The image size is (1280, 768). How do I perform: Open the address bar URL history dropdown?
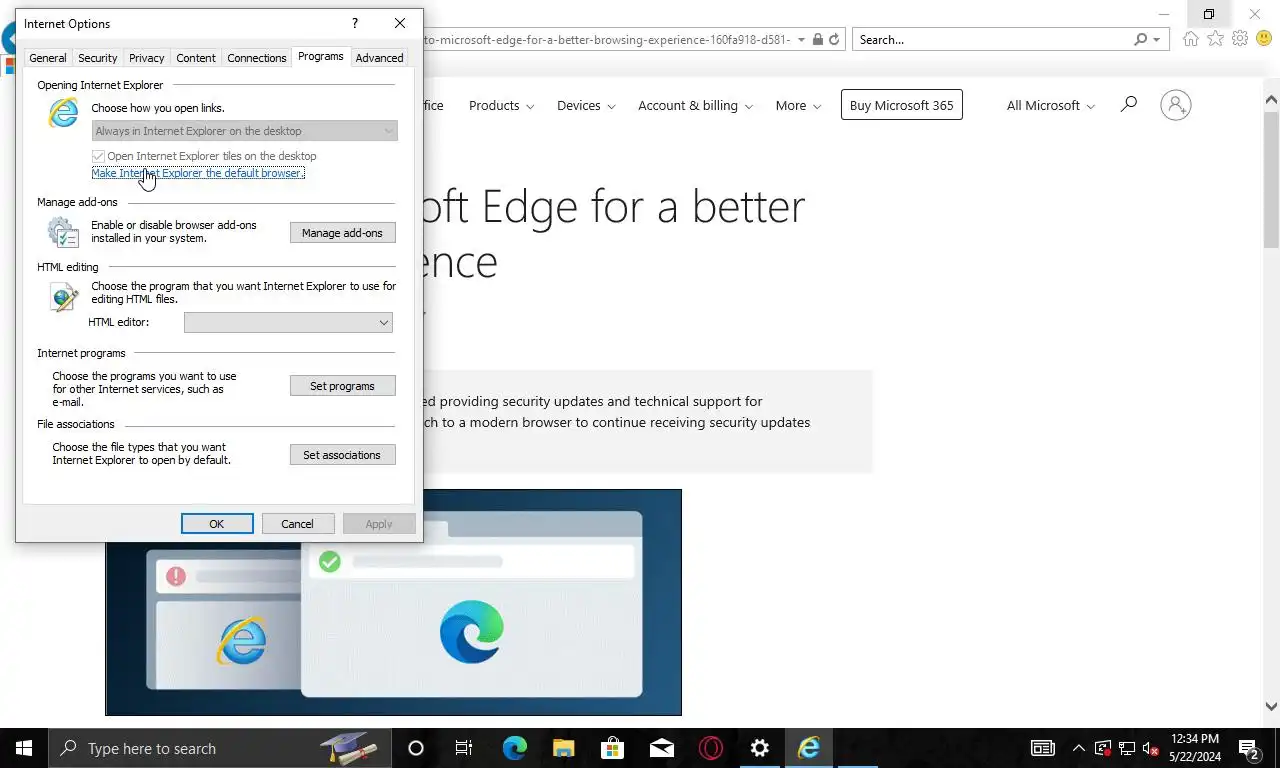801,40
